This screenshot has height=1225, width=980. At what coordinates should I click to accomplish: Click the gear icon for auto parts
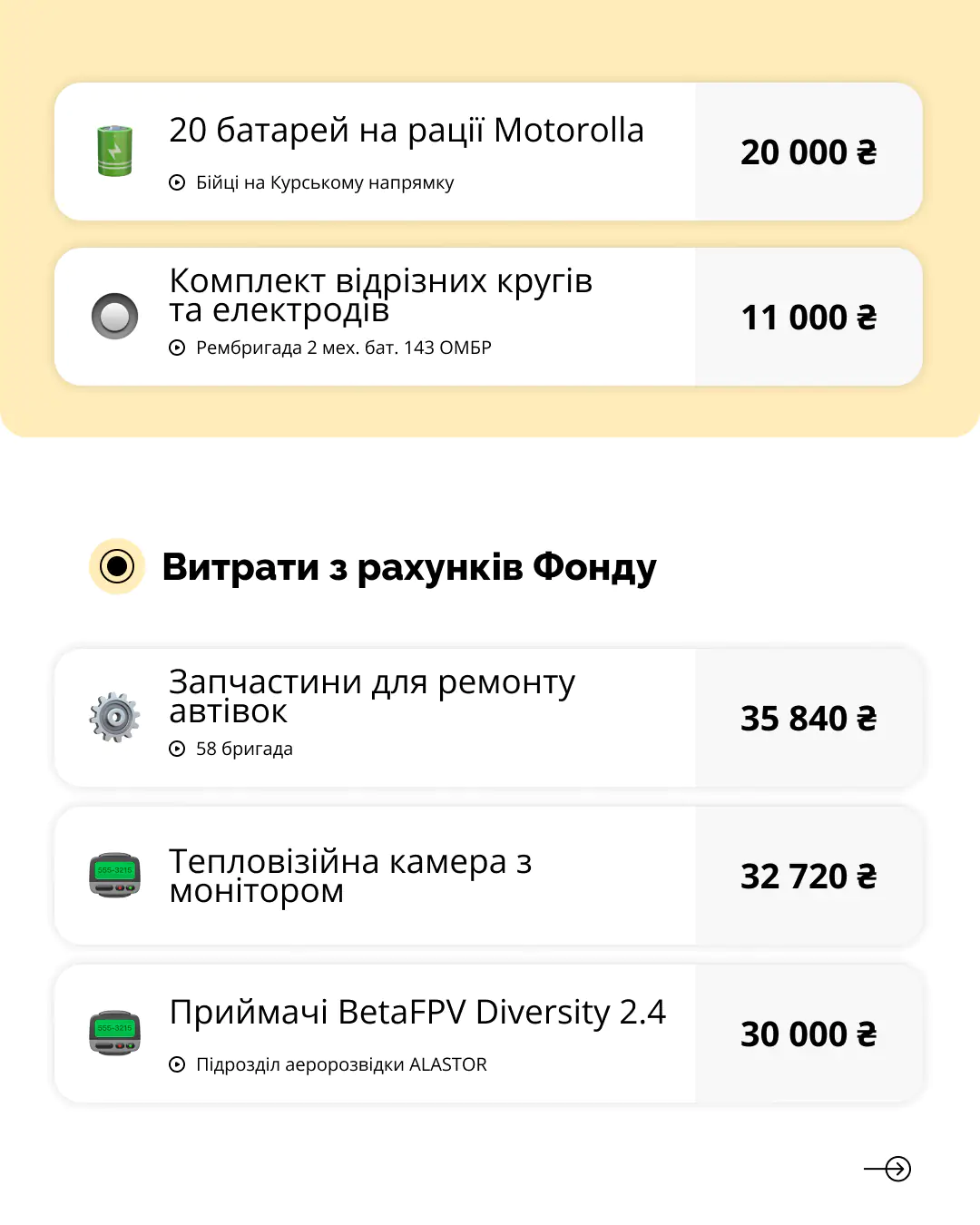pyautogui.click(x=115, y=717)
